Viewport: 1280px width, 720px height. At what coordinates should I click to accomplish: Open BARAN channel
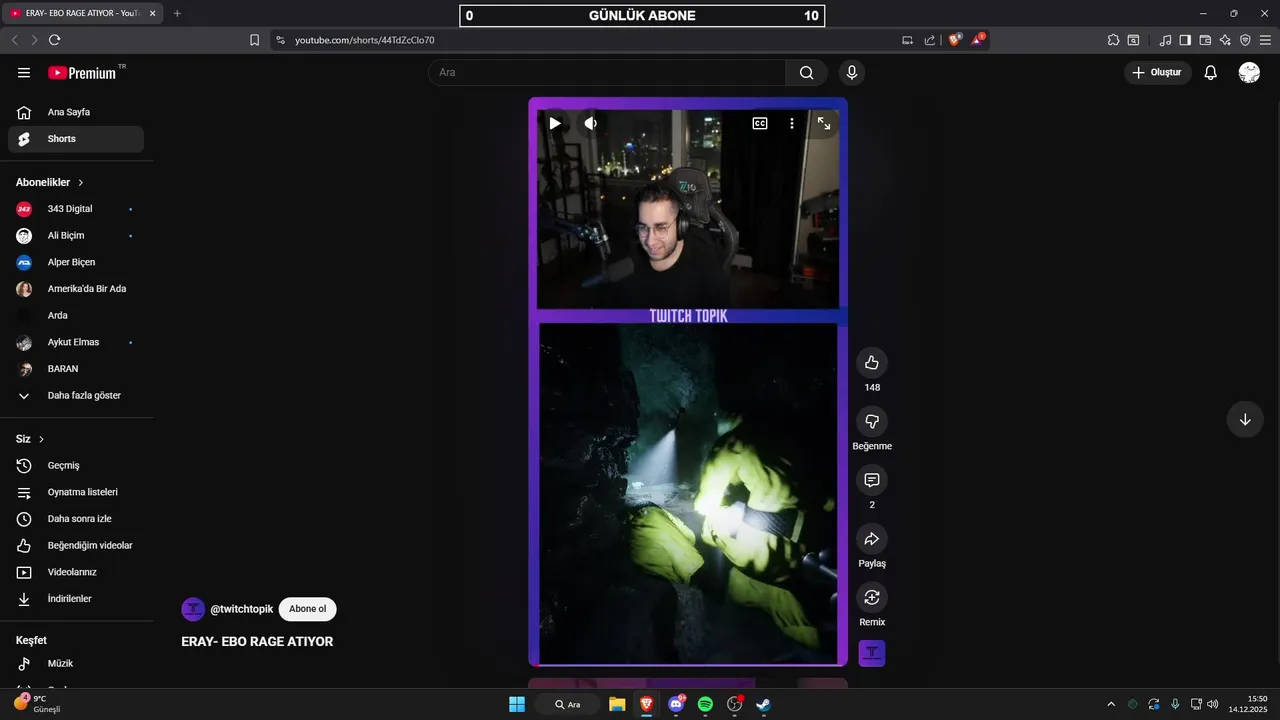coord(76,369)
